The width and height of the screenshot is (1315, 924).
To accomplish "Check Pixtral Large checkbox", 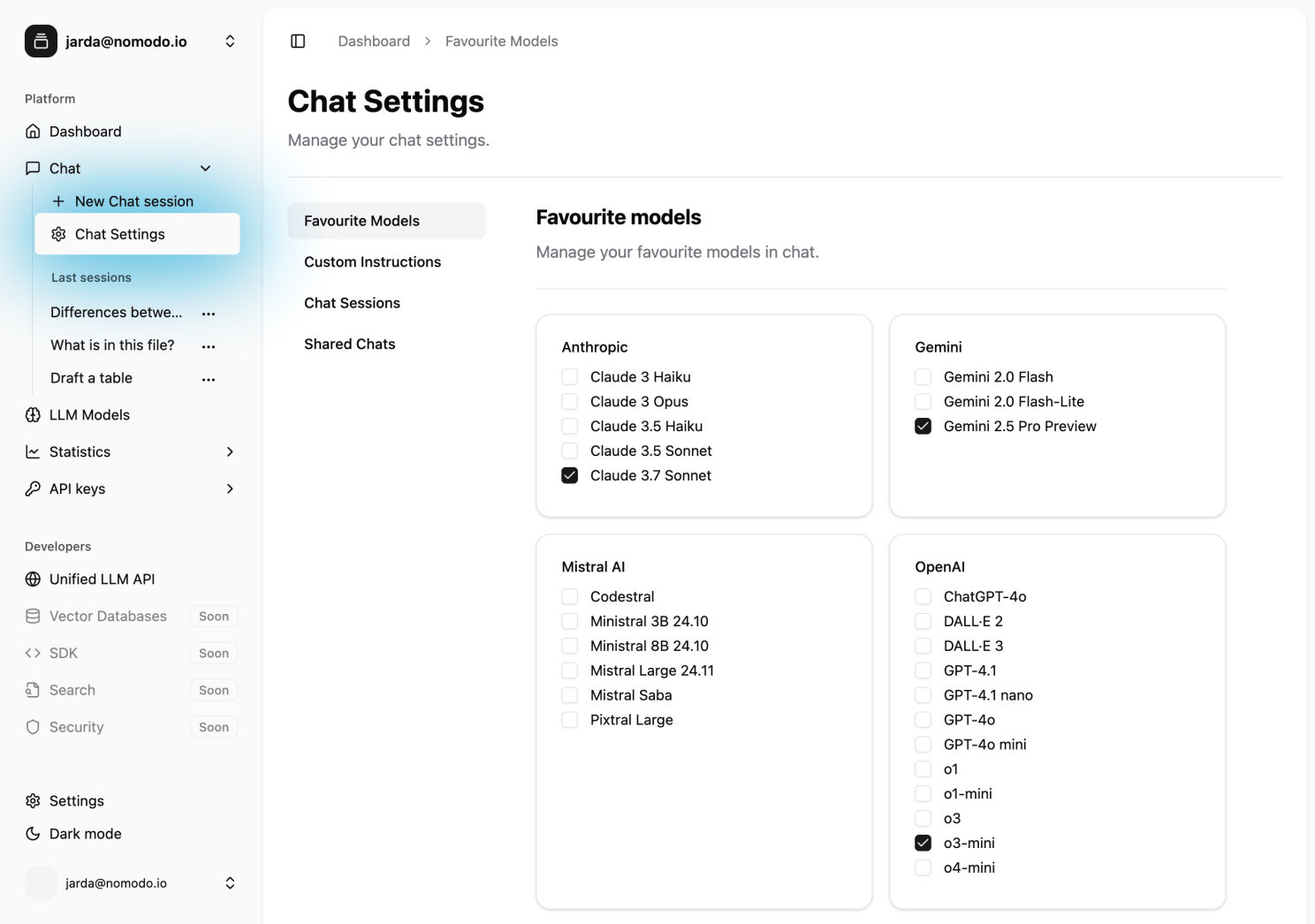I will point(570,720).
